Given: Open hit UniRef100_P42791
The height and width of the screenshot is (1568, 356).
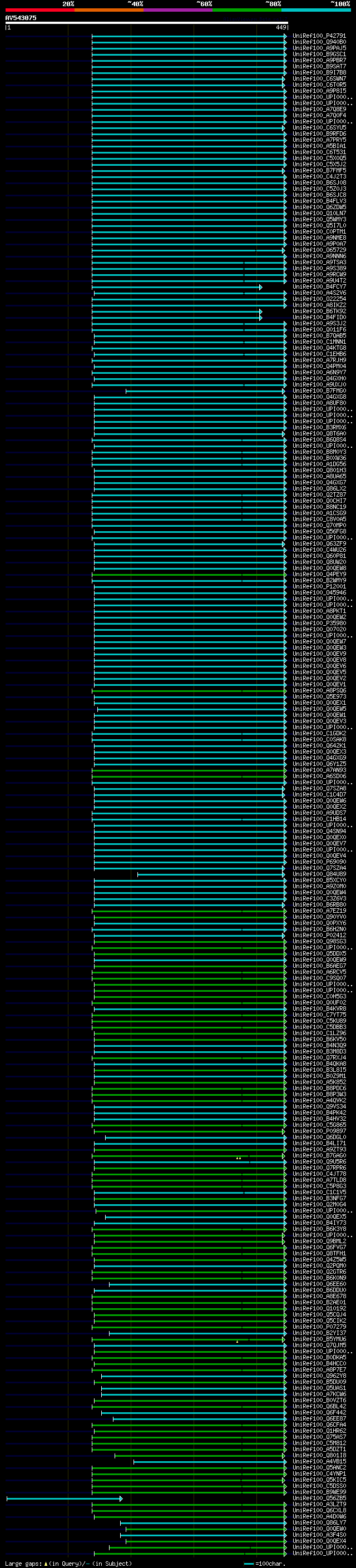Looking at the screenshot, I should point(319,36).
